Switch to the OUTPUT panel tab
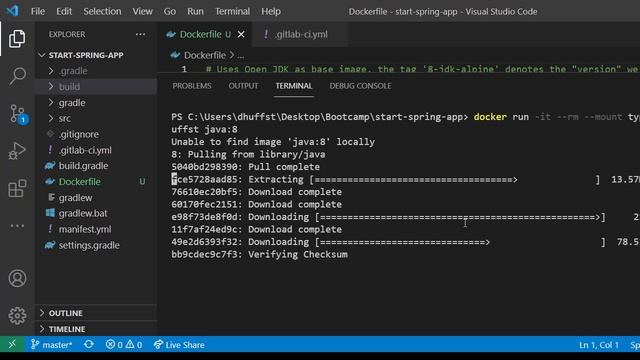This screenshot has height=360, width=640. click(x=243, y=86)
